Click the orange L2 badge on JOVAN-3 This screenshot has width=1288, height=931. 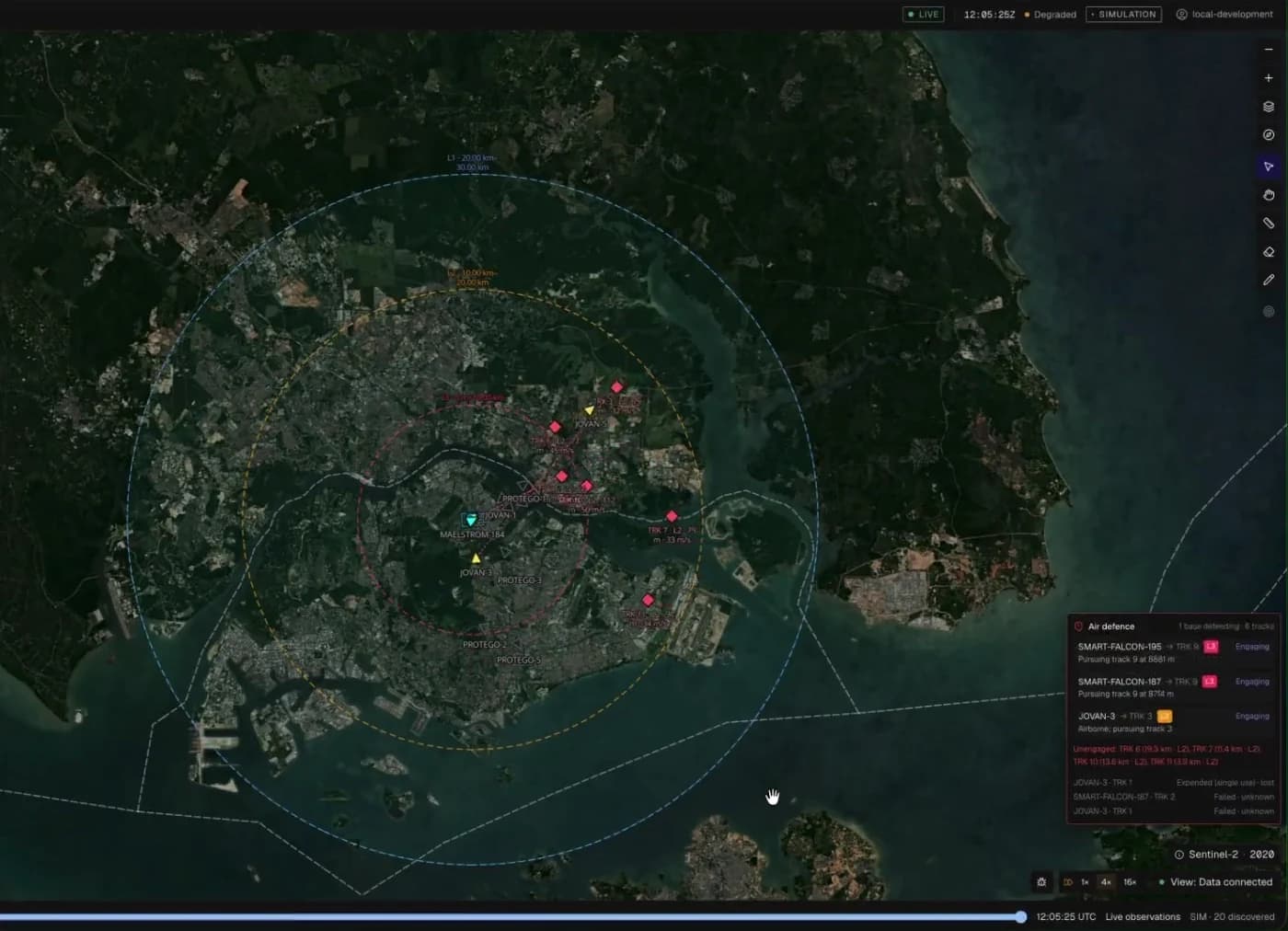click(1165, 716)
